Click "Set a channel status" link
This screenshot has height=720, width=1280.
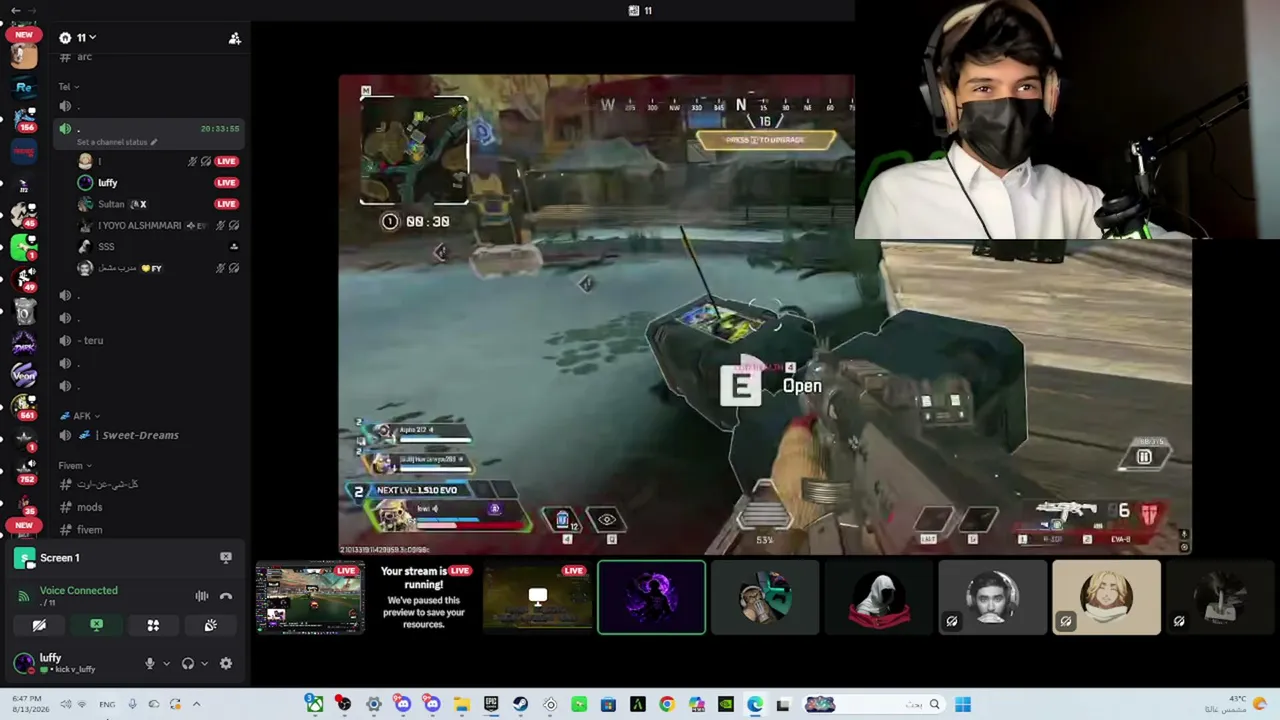117,142
